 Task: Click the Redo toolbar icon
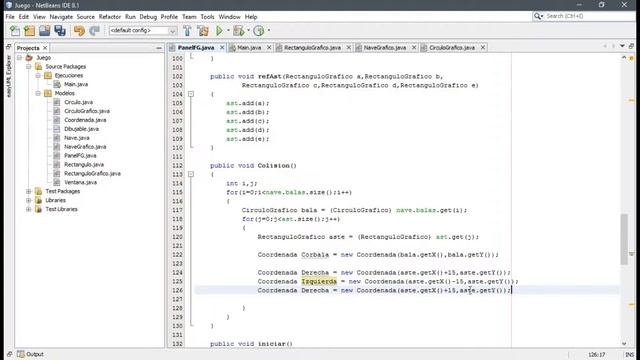click(94, 31)
